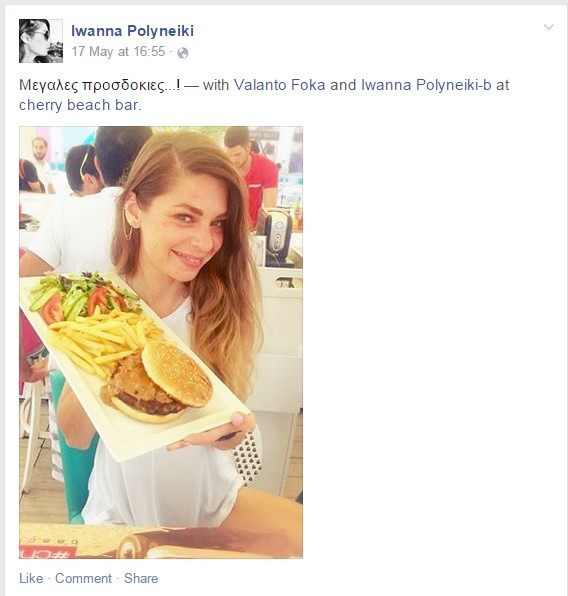Open Valanto Foka's tagged profile
This screenshot has height=596, width=568.
pos(279,85)
